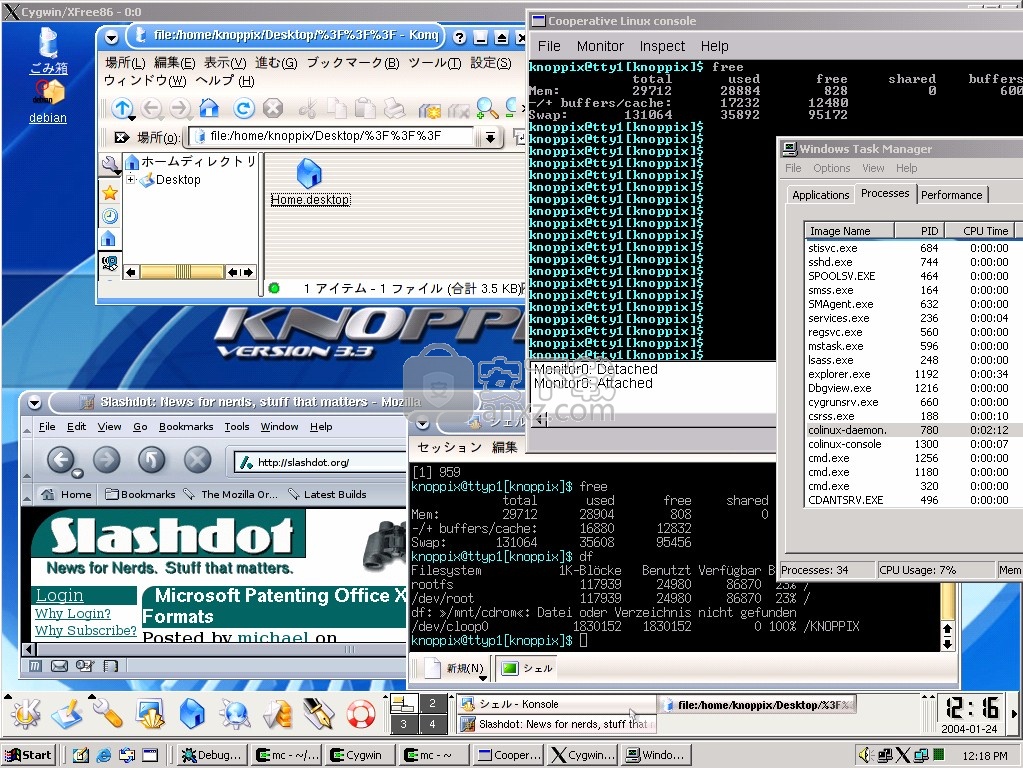Launch the KDE home folder panel icon

click(x=192, y=714)
